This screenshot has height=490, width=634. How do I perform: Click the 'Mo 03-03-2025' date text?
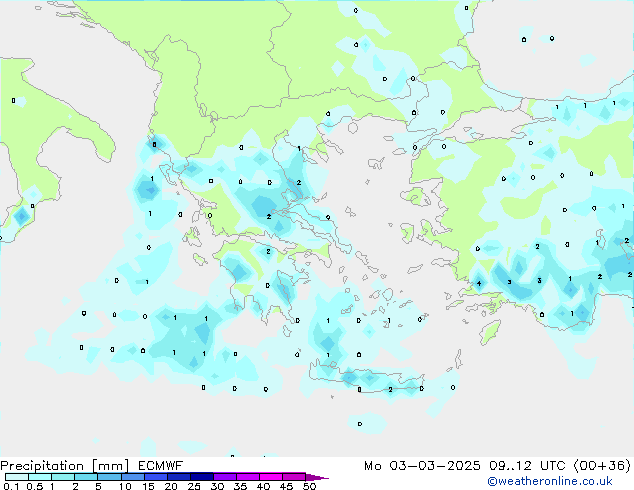pyautogui.click(x=422, y=466)
